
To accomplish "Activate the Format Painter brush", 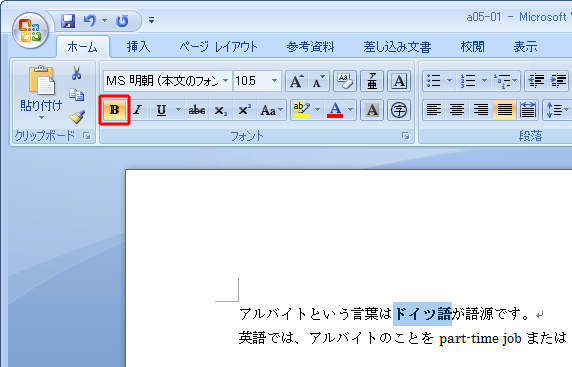I will pos(77,117).
